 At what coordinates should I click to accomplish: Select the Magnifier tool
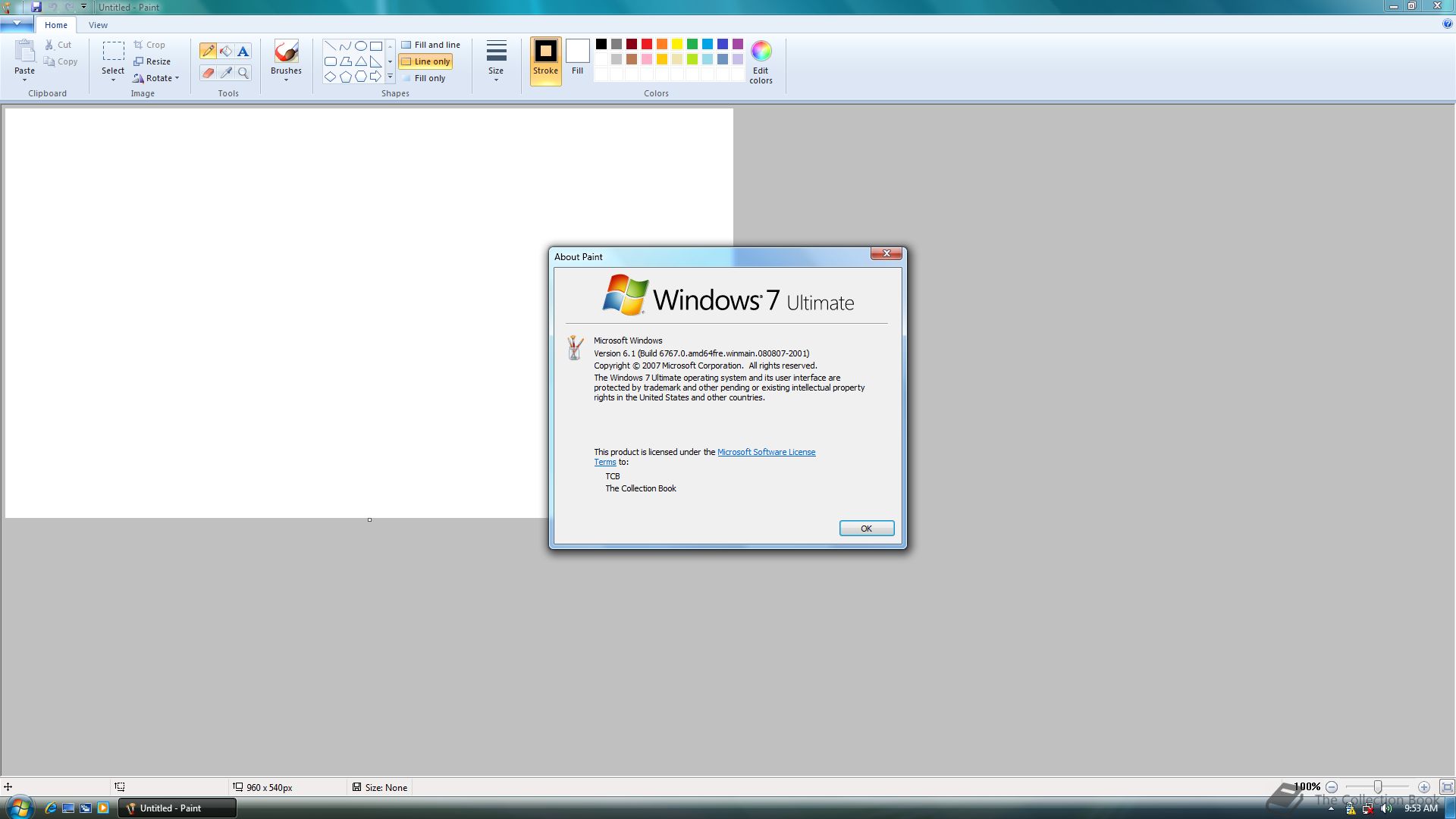click(243, 73)
